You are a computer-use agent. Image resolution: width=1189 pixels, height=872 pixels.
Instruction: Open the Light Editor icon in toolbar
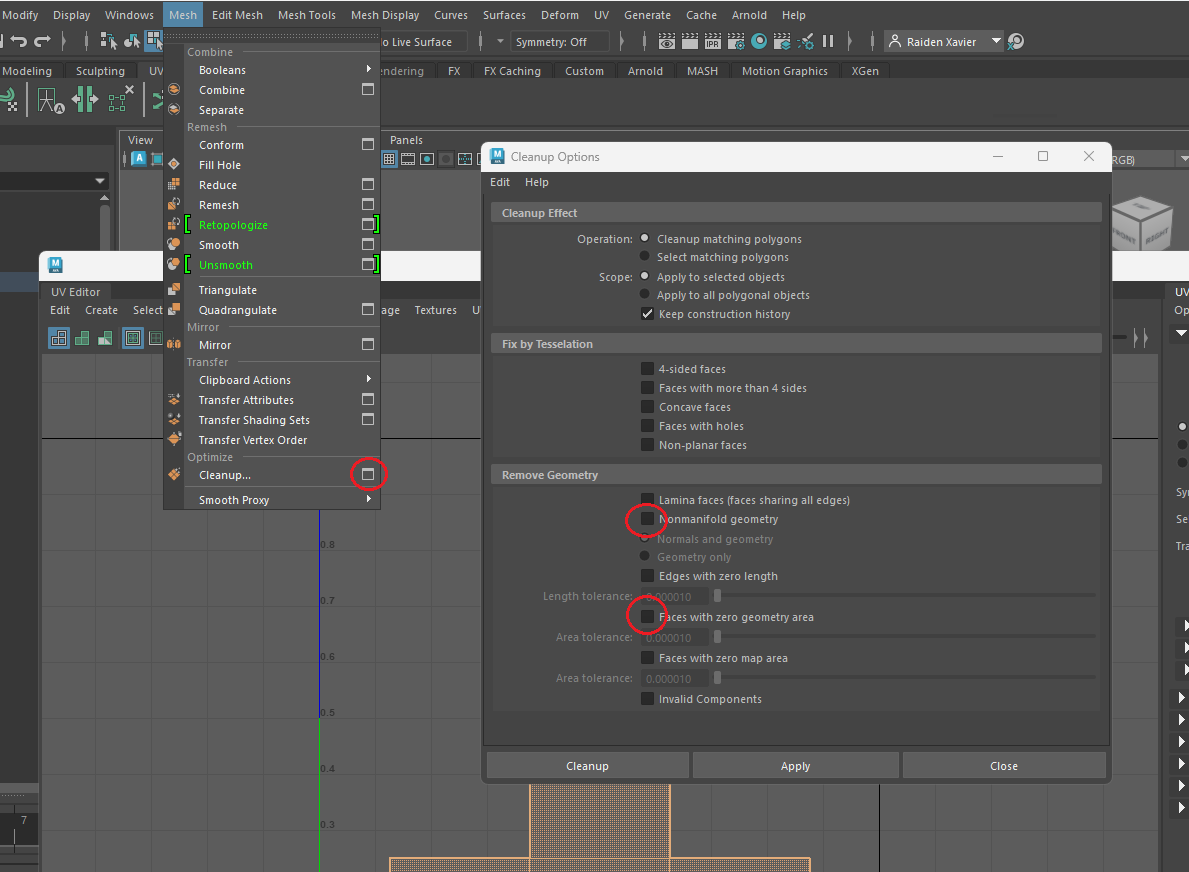tap(805, 42)
